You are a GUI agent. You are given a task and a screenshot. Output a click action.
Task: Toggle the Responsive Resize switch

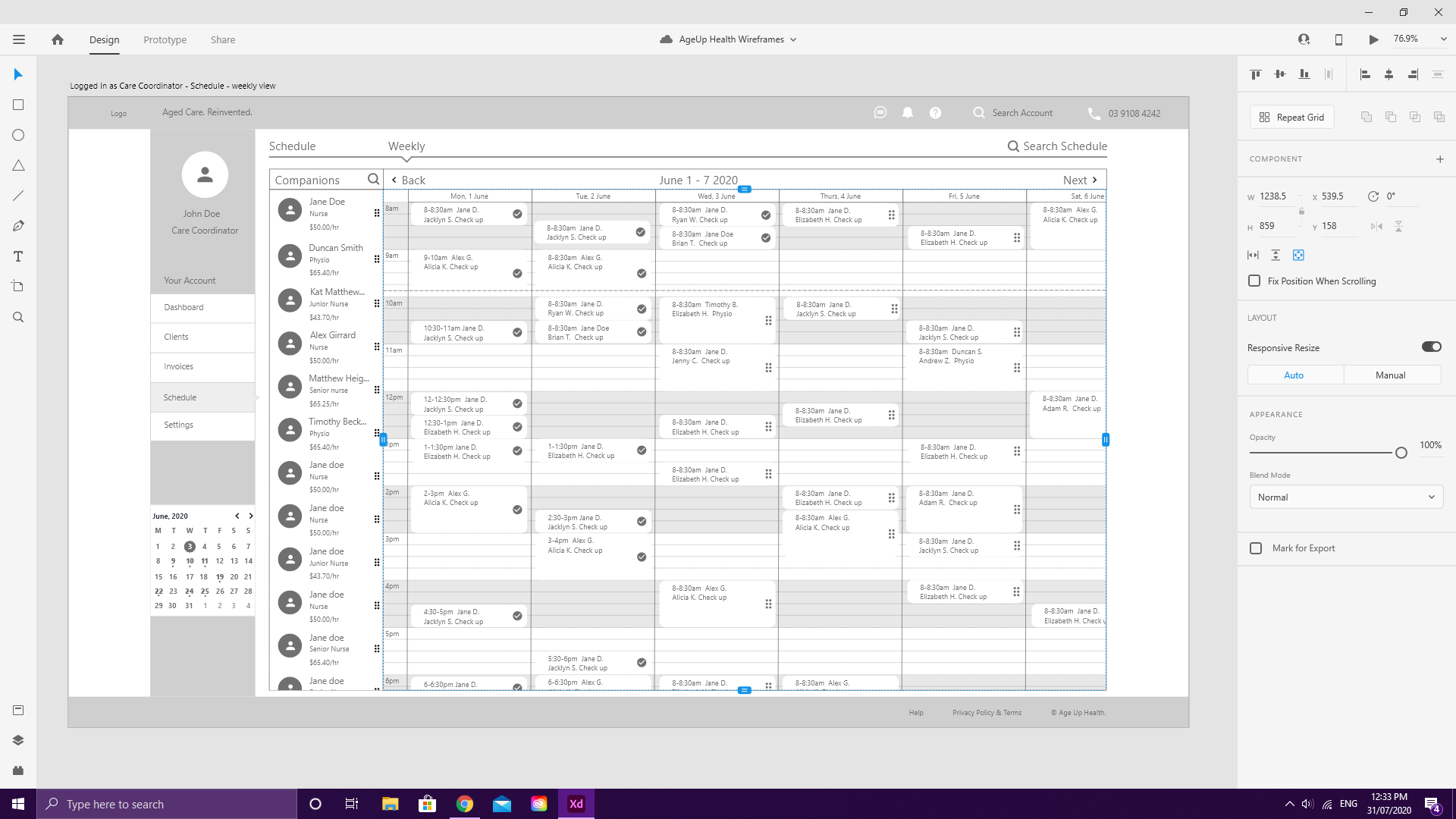pyautogui.click(x=1431, y=347)
